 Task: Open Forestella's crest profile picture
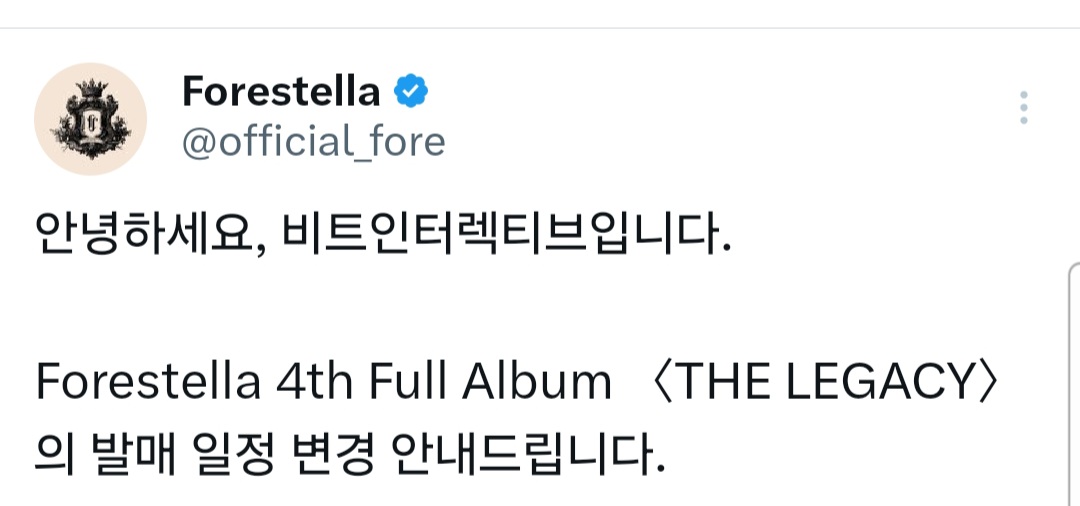tap(91, 119)
